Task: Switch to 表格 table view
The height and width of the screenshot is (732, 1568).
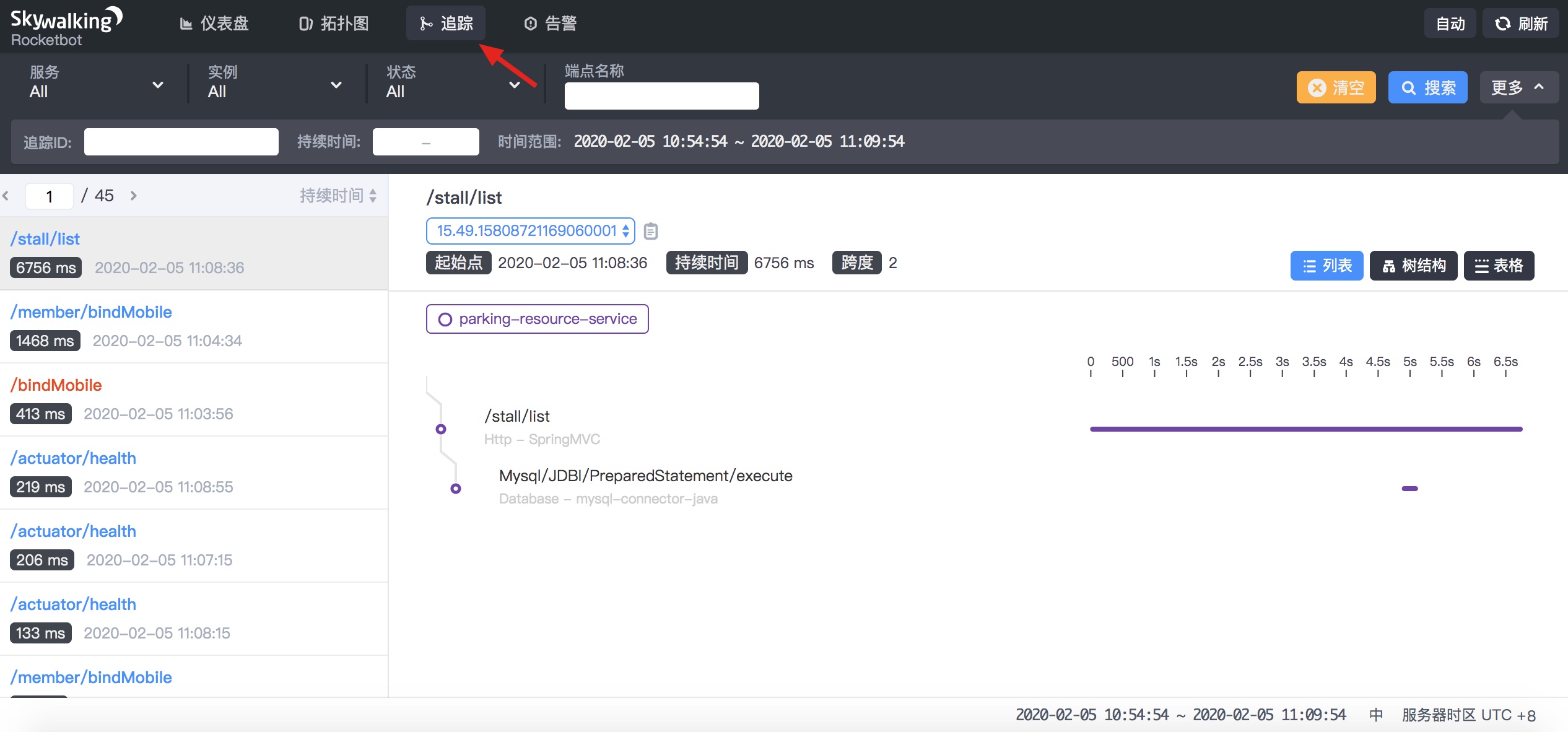Action: [x=1499, y=266]
